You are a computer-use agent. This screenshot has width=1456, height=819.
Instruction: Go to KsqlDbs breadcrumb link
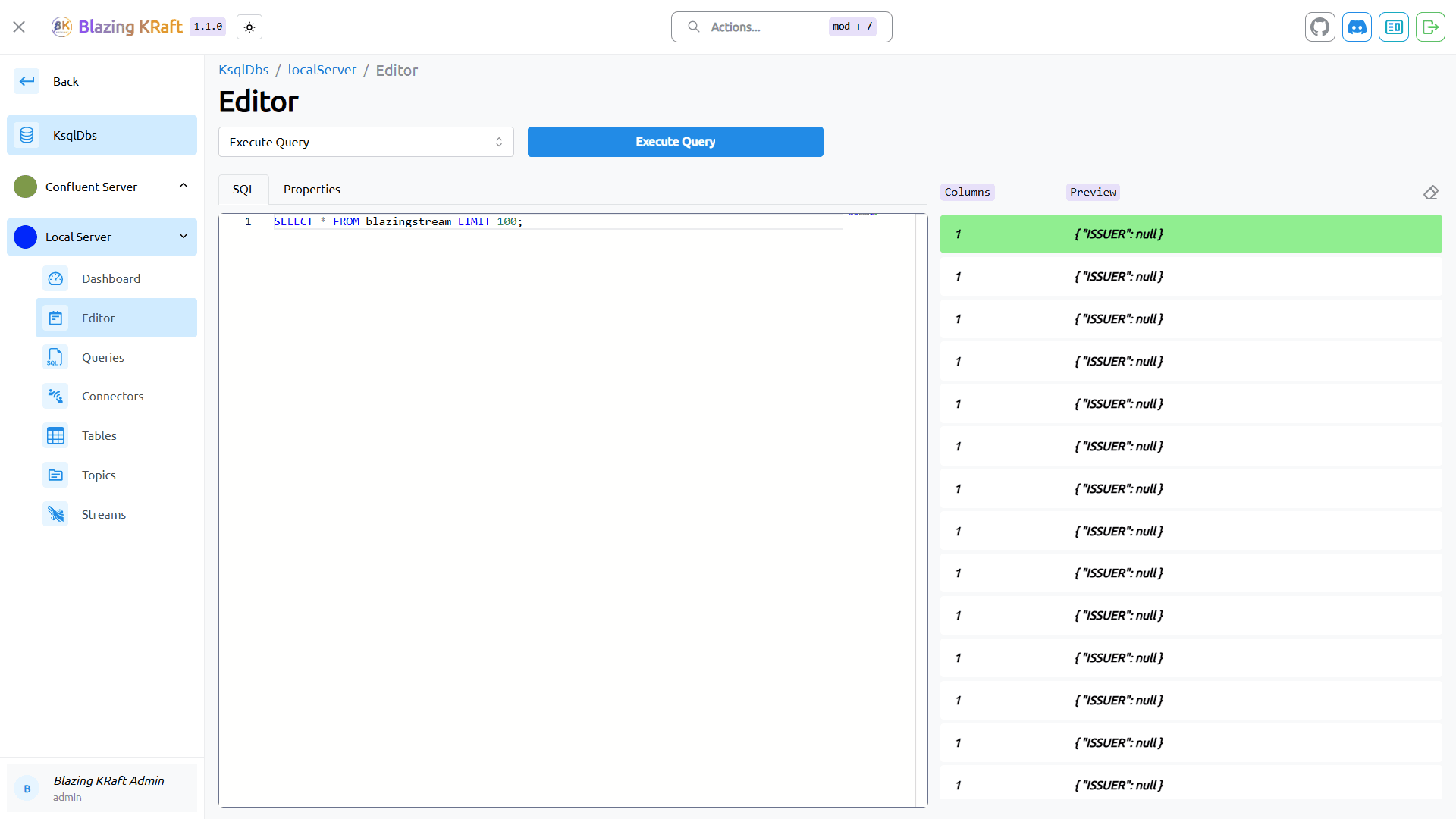coord(243,70)
